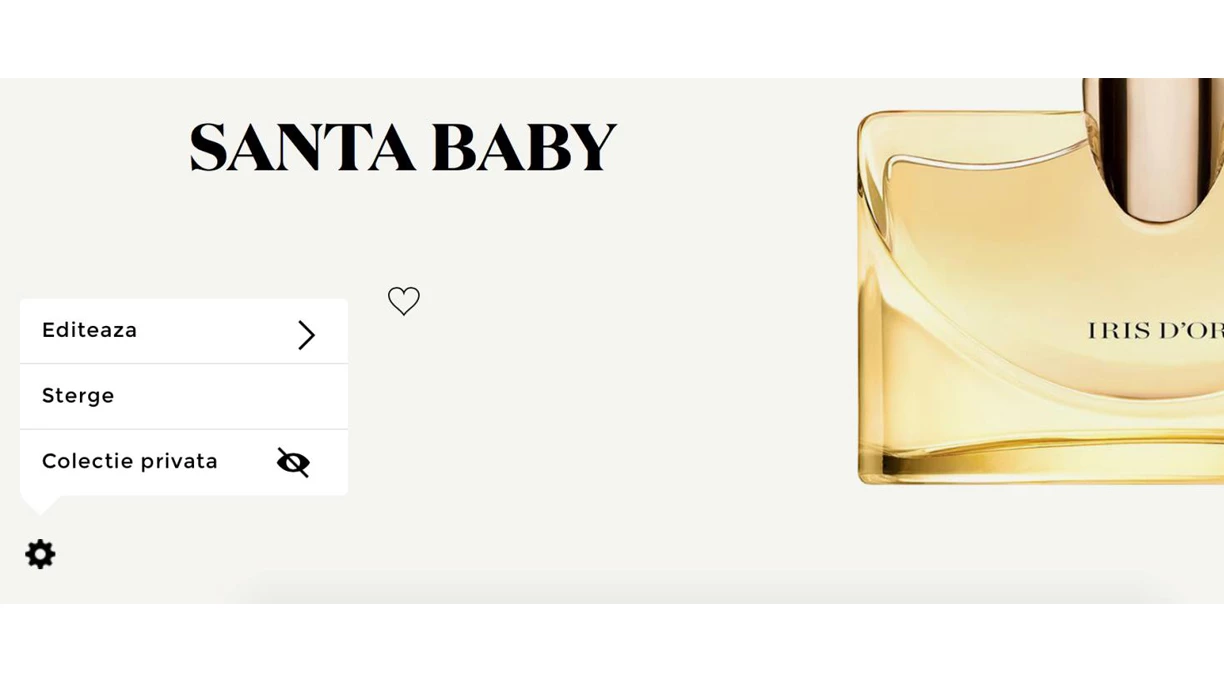Click the word BABY in the heading
This screenshot has height=688, width=1224.
click(x=524, y=148)
